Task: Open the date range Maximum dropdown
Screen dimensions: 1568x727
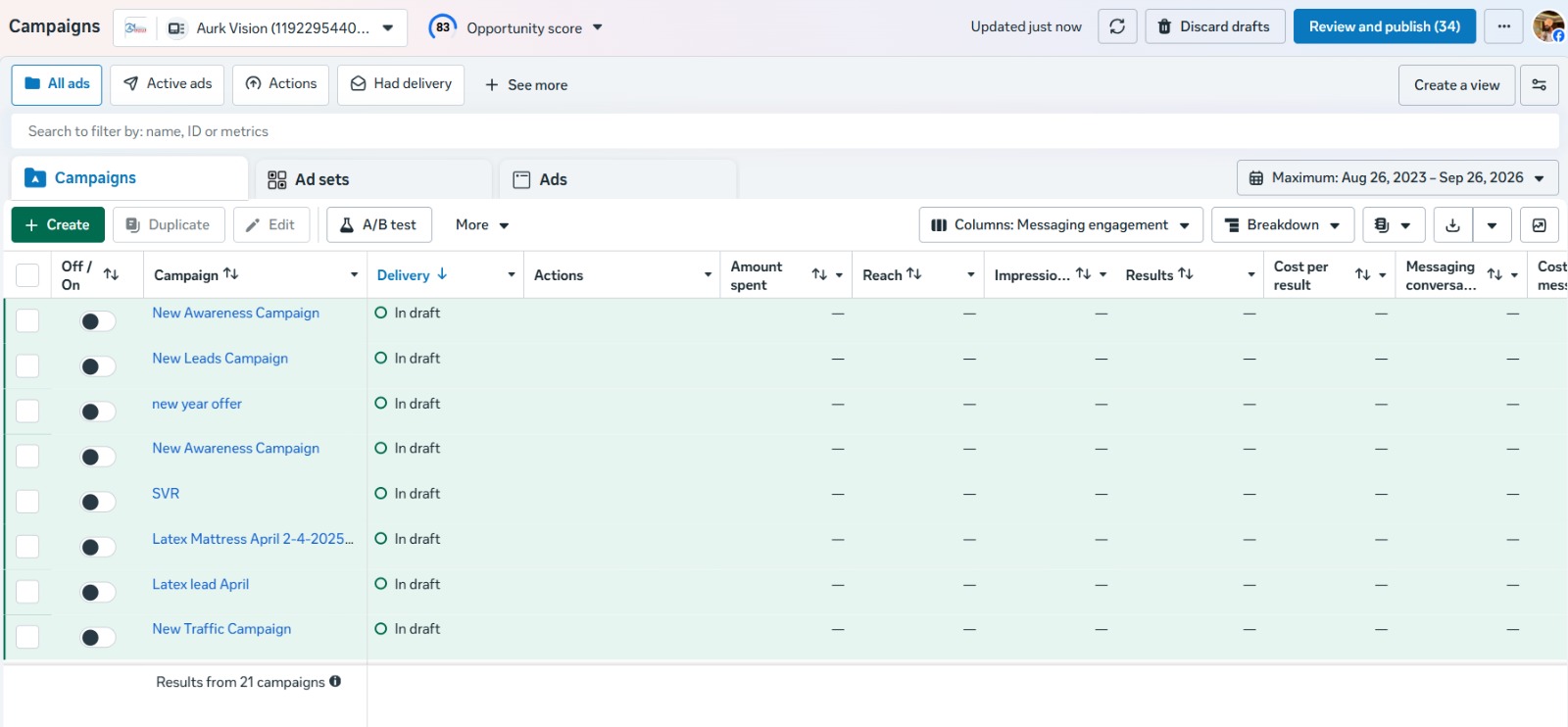Action: [1397, 178]
